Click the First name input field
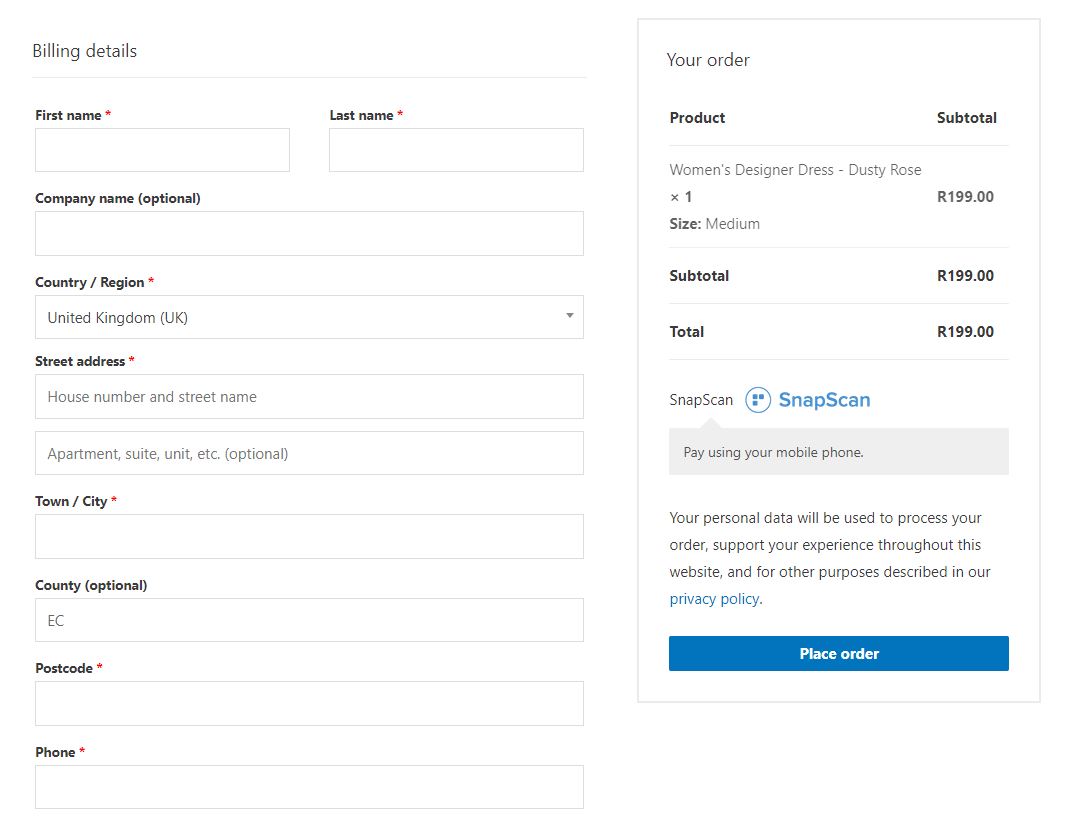The height and width of the screenshot is (819, 1066). 162,150
